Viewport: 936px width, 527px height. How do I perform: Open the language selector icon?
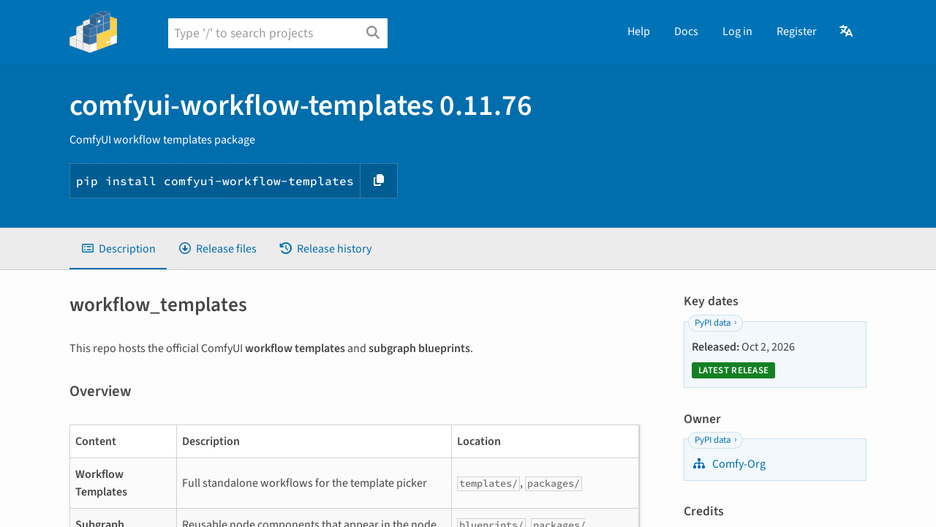click(846, 31)
